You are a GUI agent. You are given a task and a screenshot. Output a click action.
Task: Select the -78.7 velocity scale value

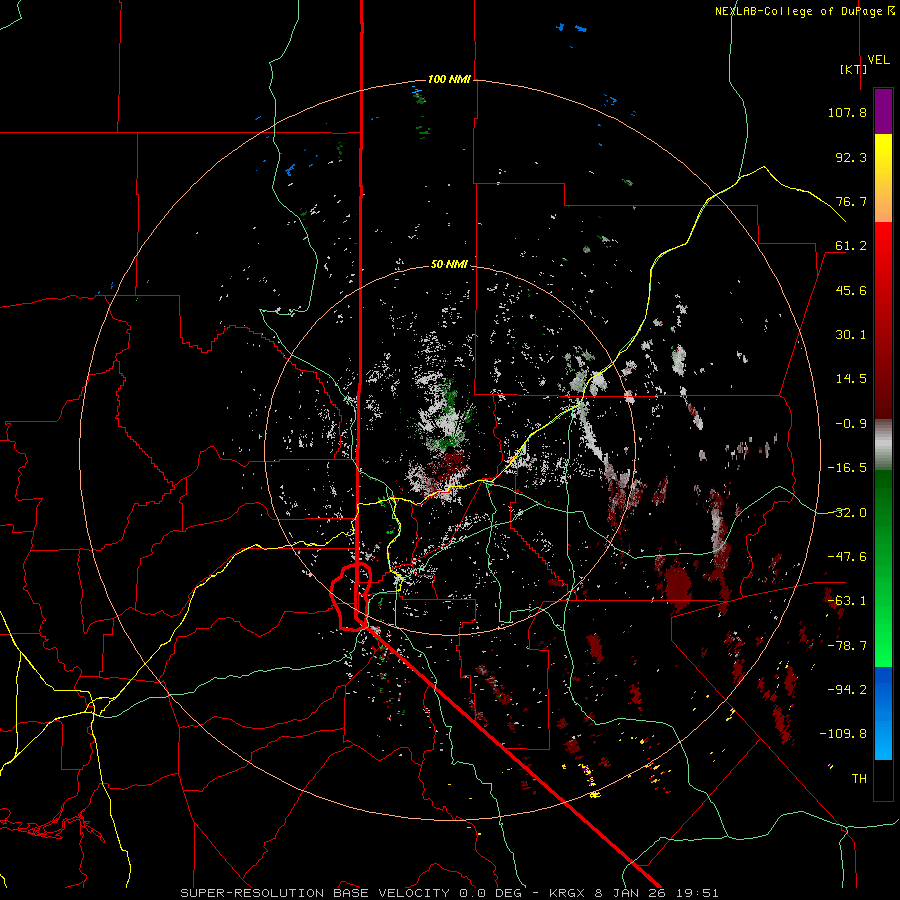pos(847,646)
